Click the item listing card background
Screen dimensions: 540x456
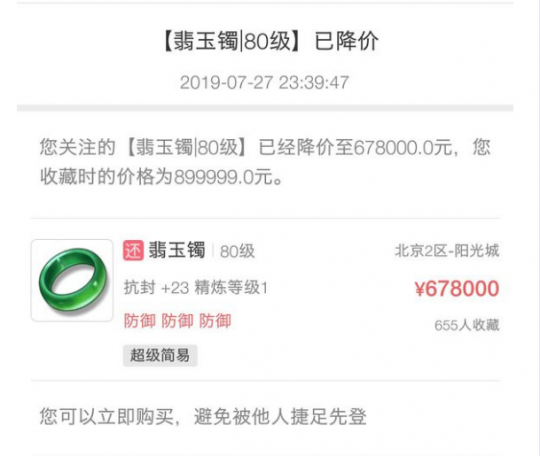coord(265,300)
